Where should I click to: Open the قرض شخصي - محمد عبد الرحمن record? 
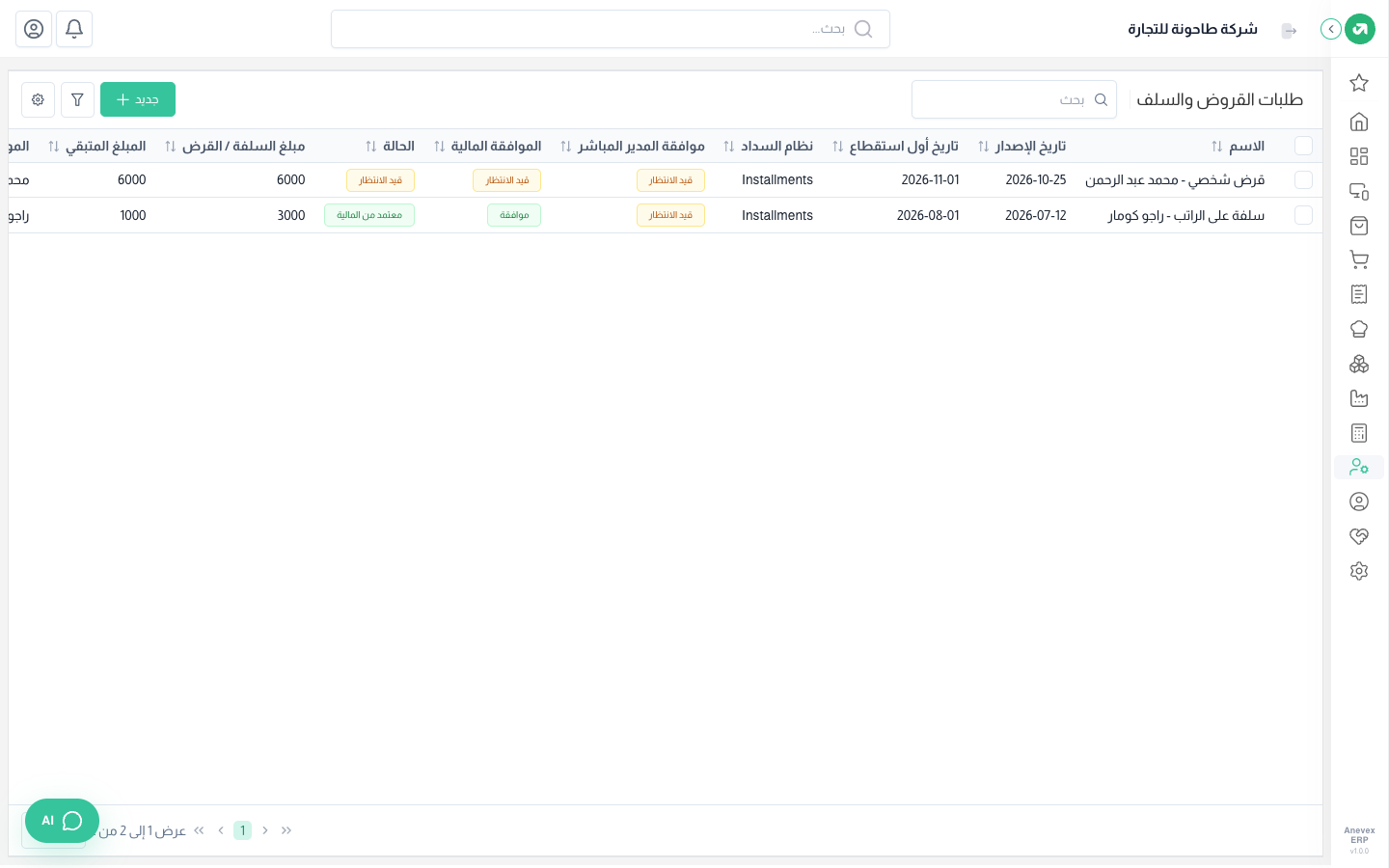coord(1175,180)
